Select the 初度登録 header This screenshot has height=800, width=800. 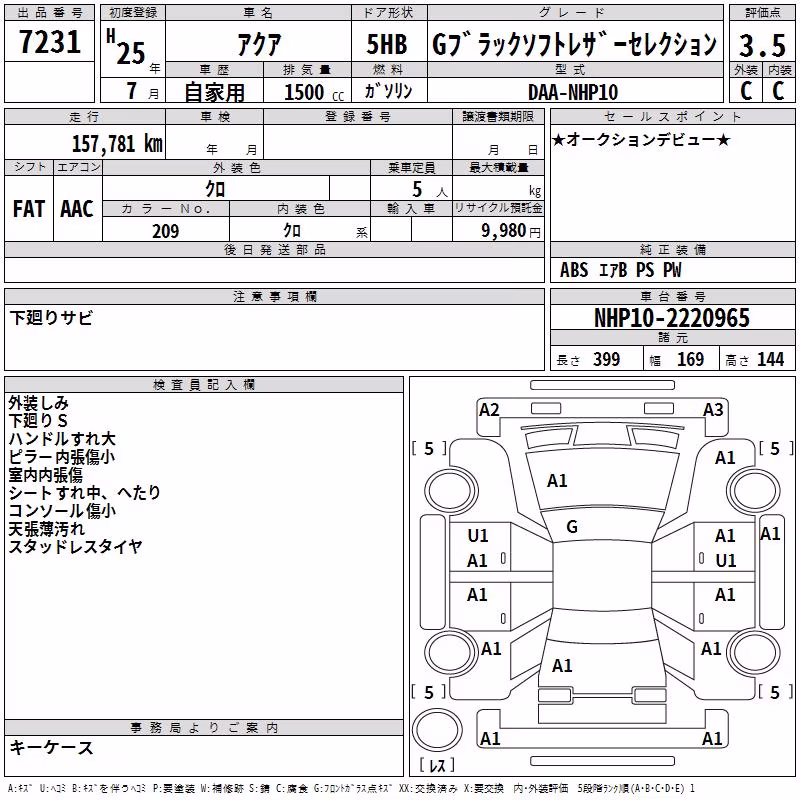133,13
